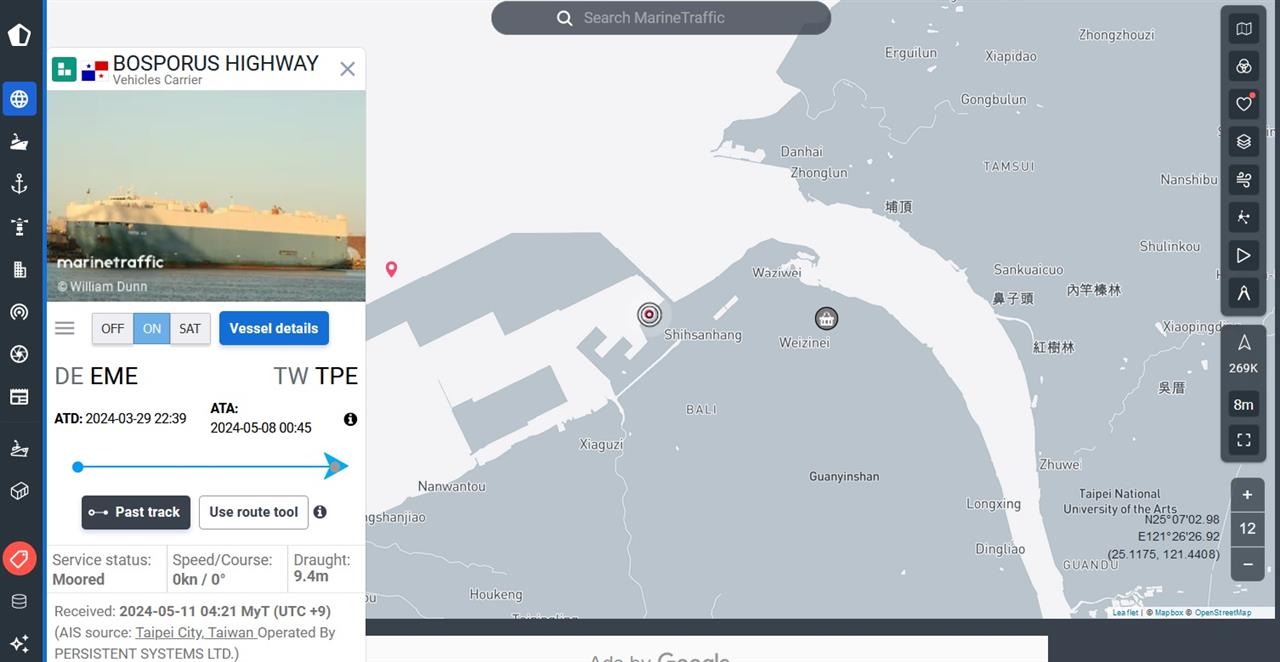Click the Use route tool button
The height and width of the screenshot is (662, 1280).
pyautogui.click(x=254, y=512)
